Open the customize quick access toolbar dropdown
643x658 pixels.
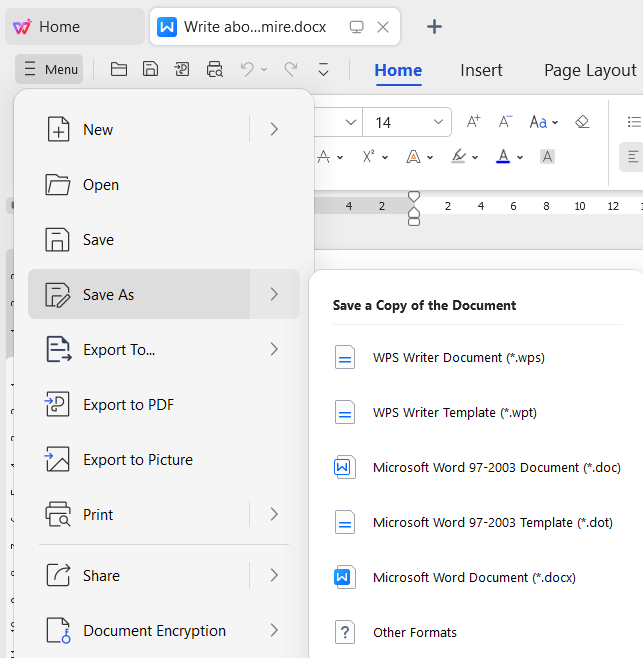click(323, 69)
